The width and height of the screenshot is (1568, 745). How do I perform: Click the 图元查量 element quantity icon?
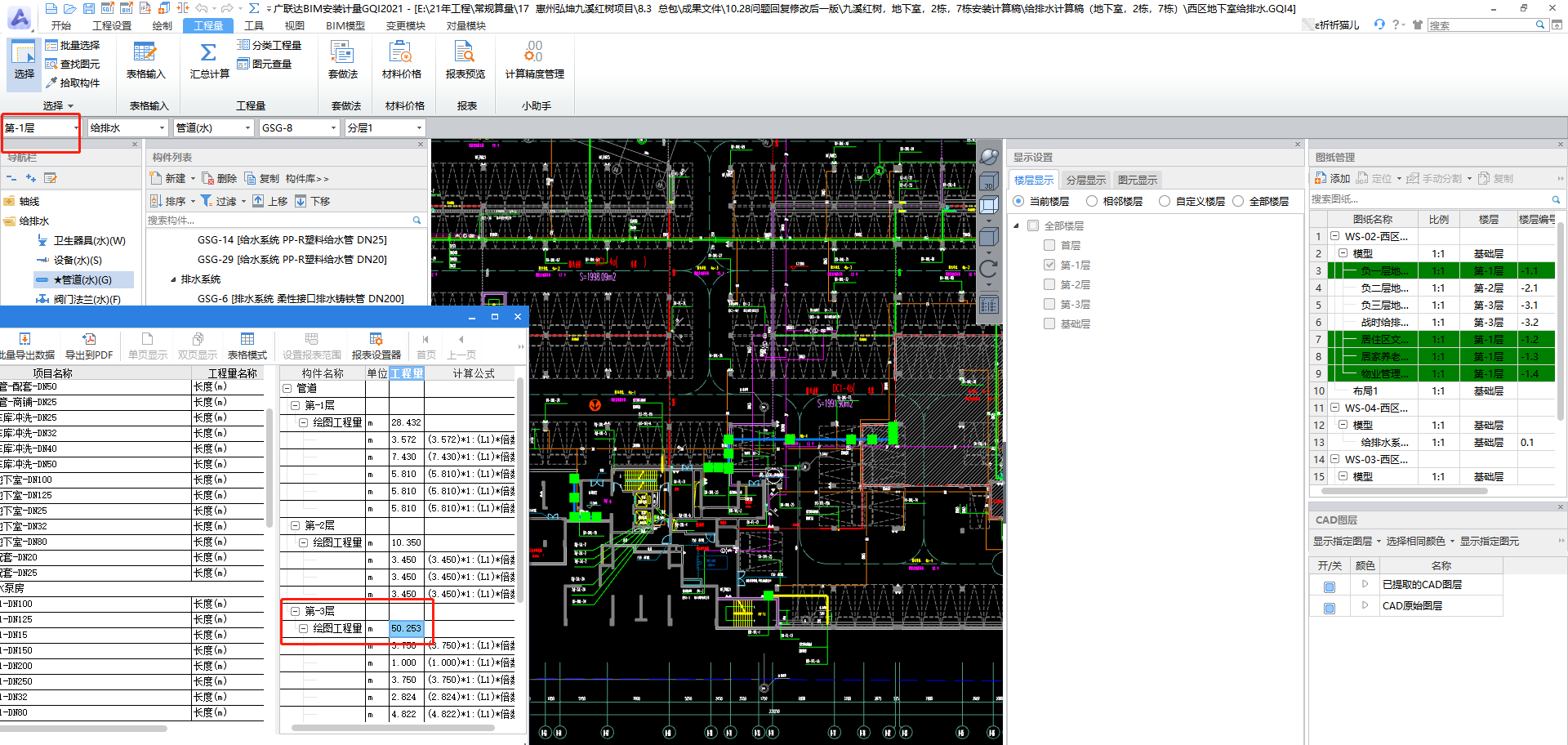pyautogui.click(x=243, y=65)
